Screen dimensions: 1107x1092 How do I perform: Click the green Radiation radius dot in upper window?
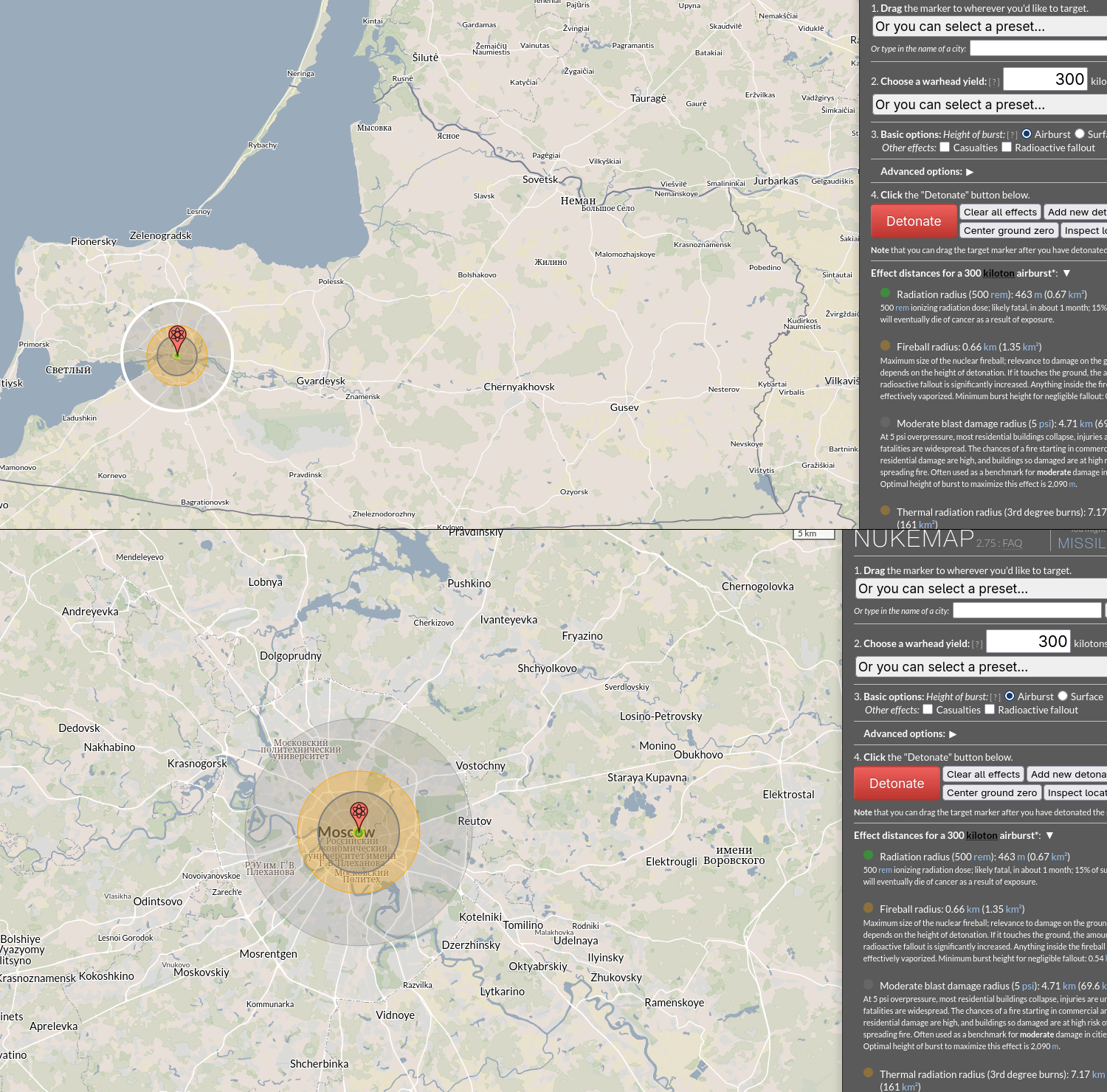(885, 293)
